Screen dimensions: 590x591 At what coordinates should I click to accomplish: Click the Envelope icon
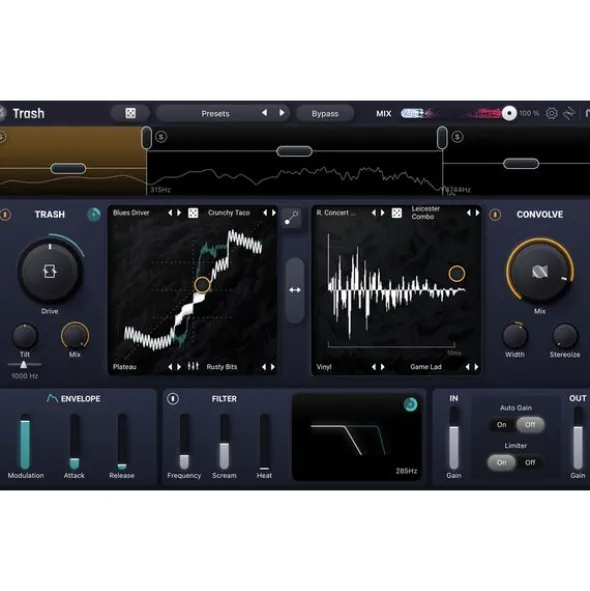click(52, 398)
